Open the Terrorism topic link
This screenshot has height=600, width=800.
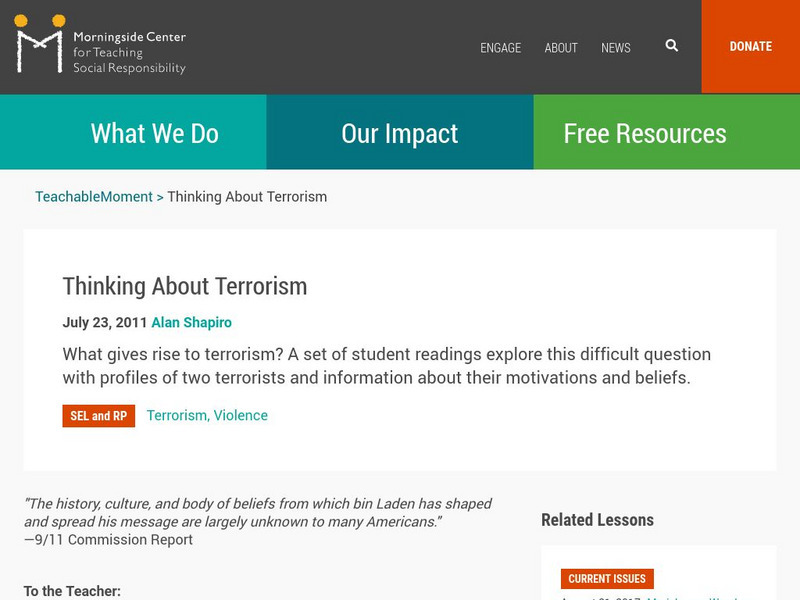pos(176,416)
